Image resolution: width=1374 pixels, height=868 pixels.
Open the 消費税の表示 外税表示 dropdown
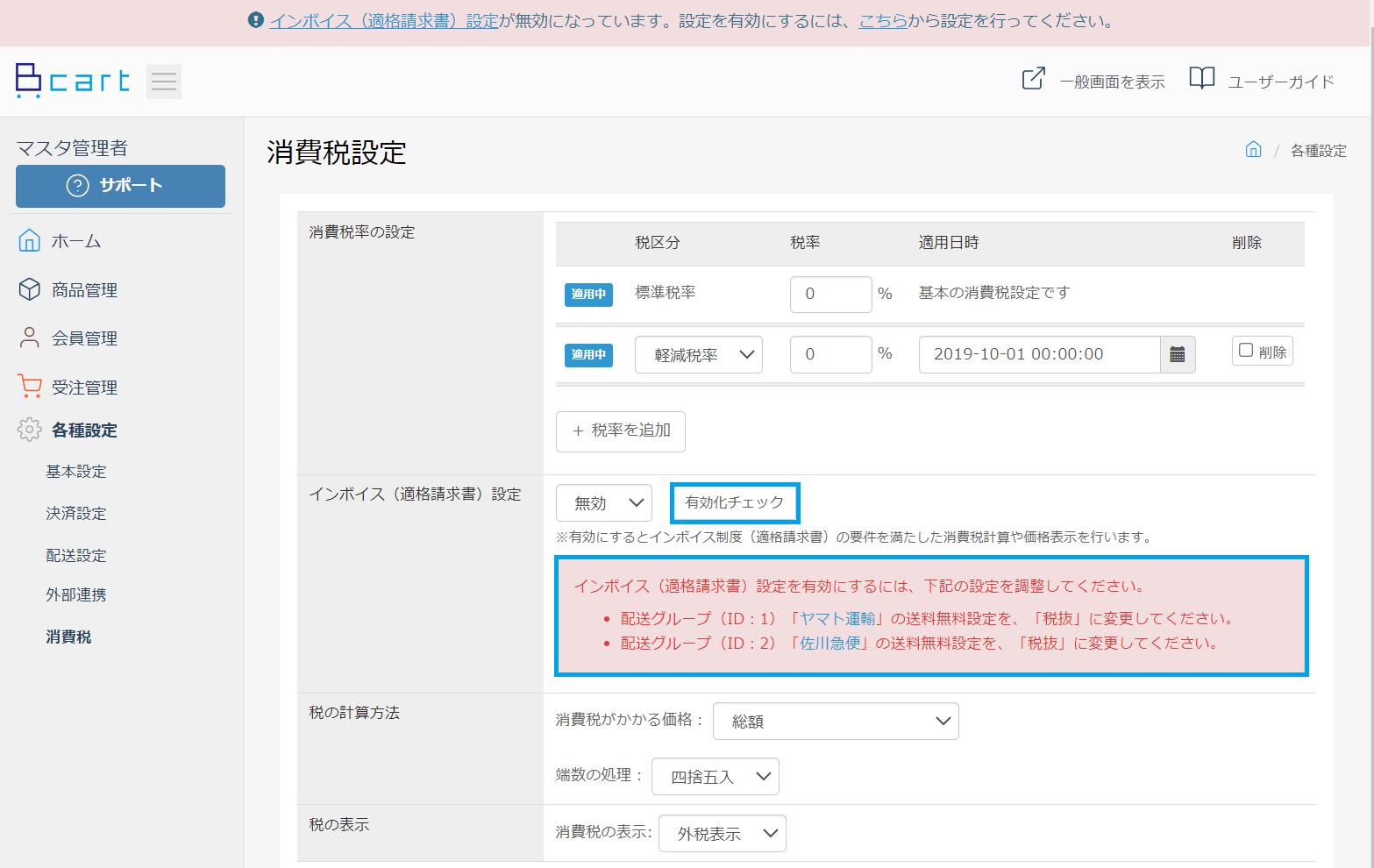point(723,833)
